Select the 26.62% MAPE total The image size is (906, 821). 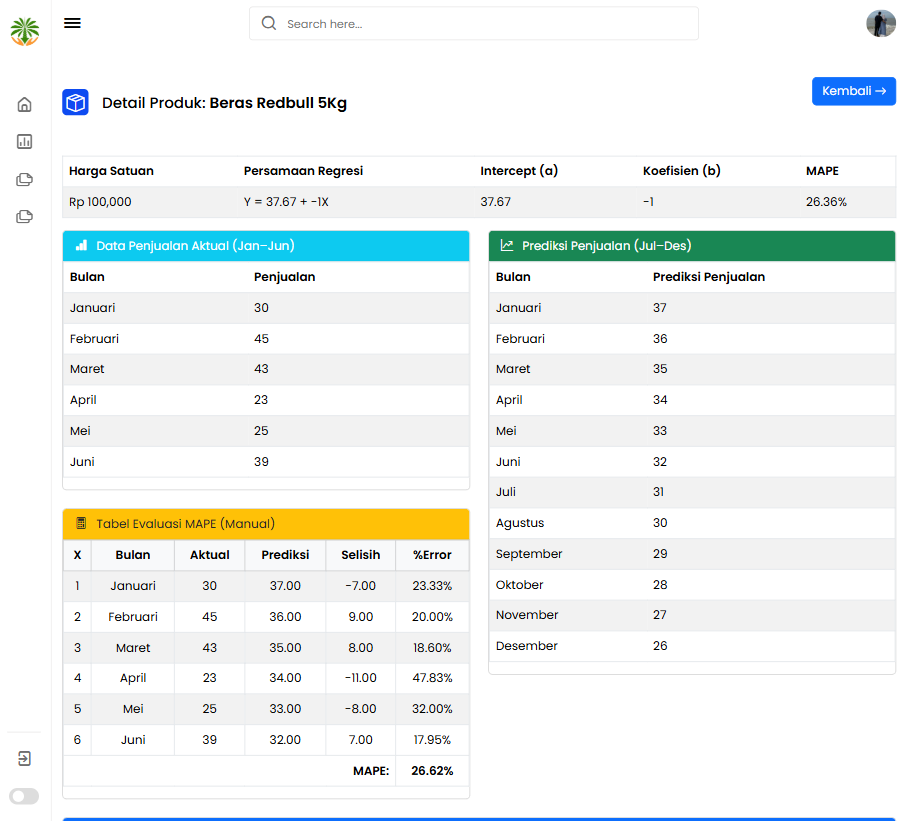click(432, 771)
